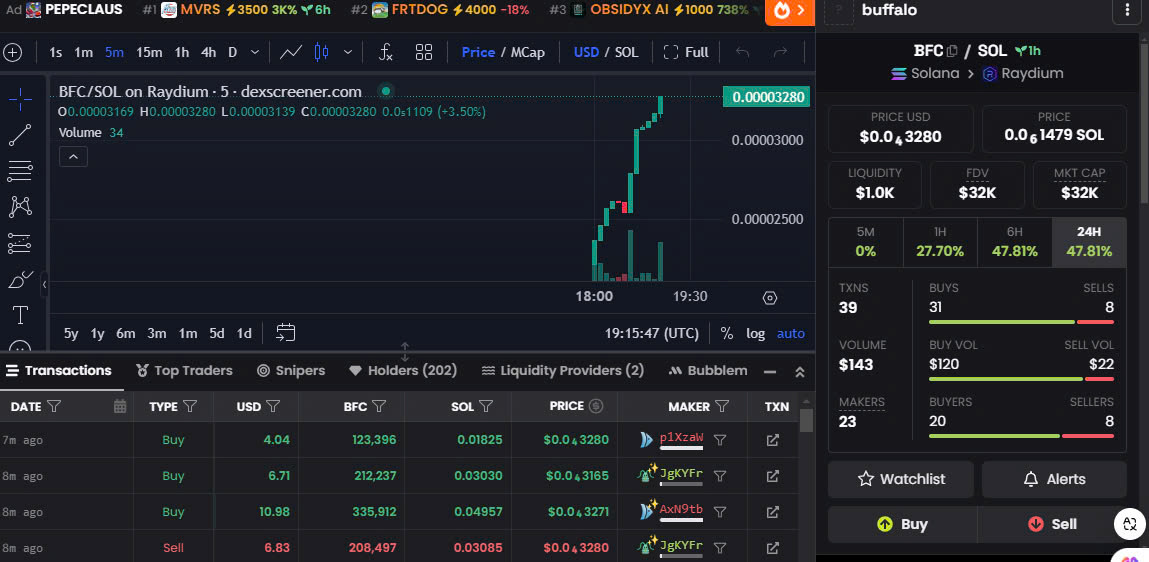Open the Transactions tab

(x=60, y=371)
